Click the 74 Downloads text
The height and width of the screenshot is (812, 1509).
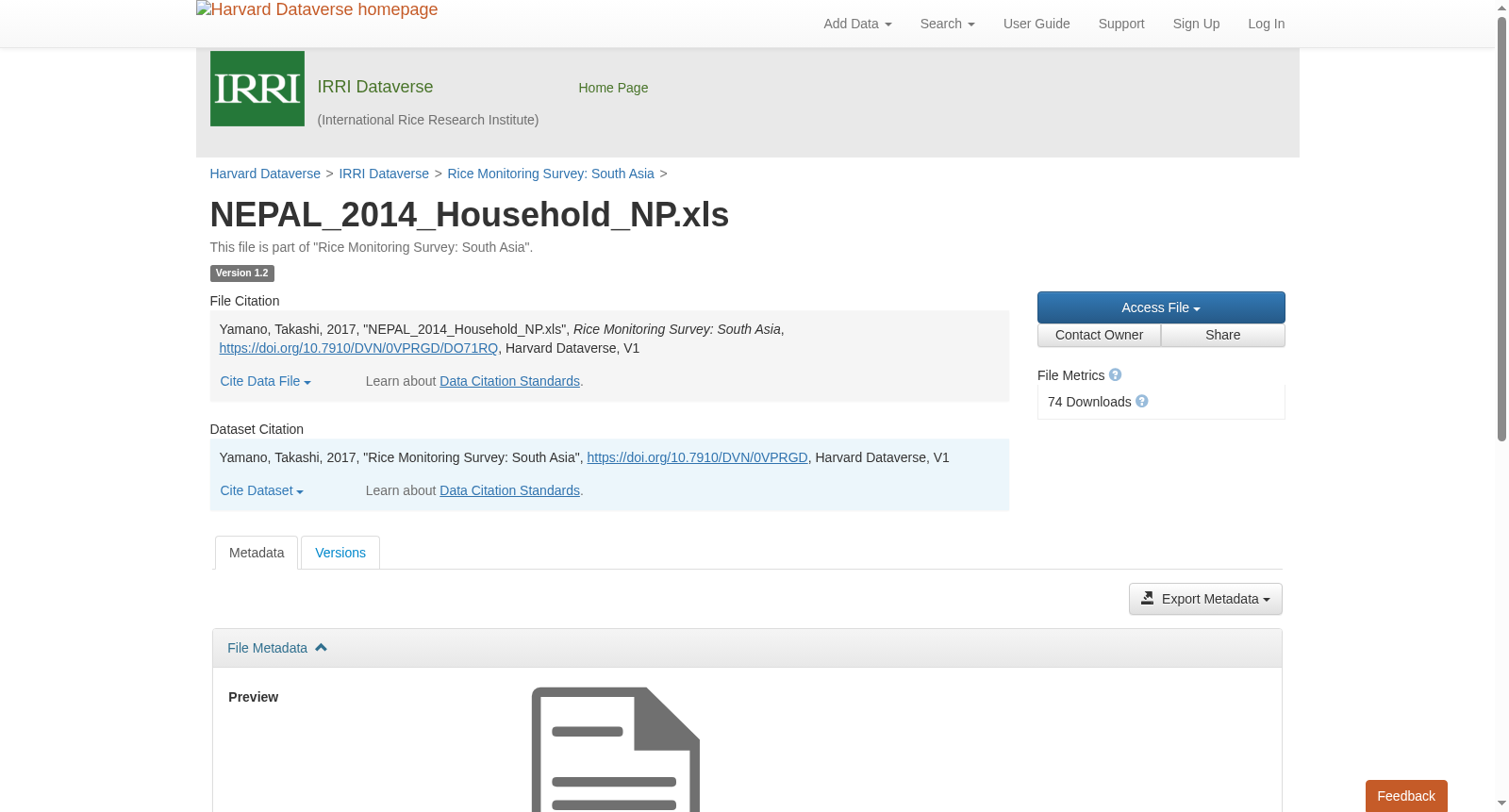1089,402
